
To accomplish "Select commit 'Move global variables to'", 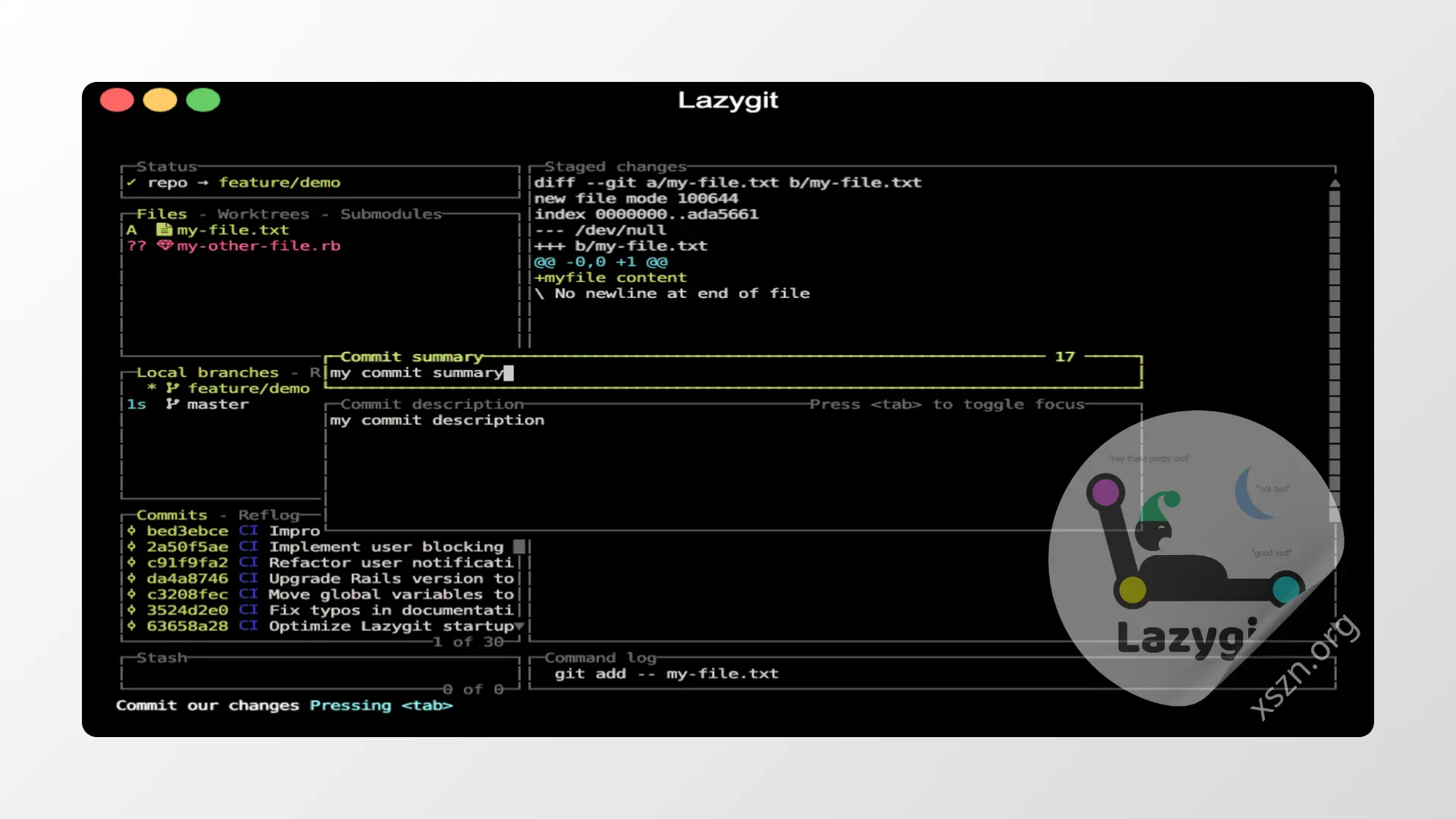I will [391, 595].
